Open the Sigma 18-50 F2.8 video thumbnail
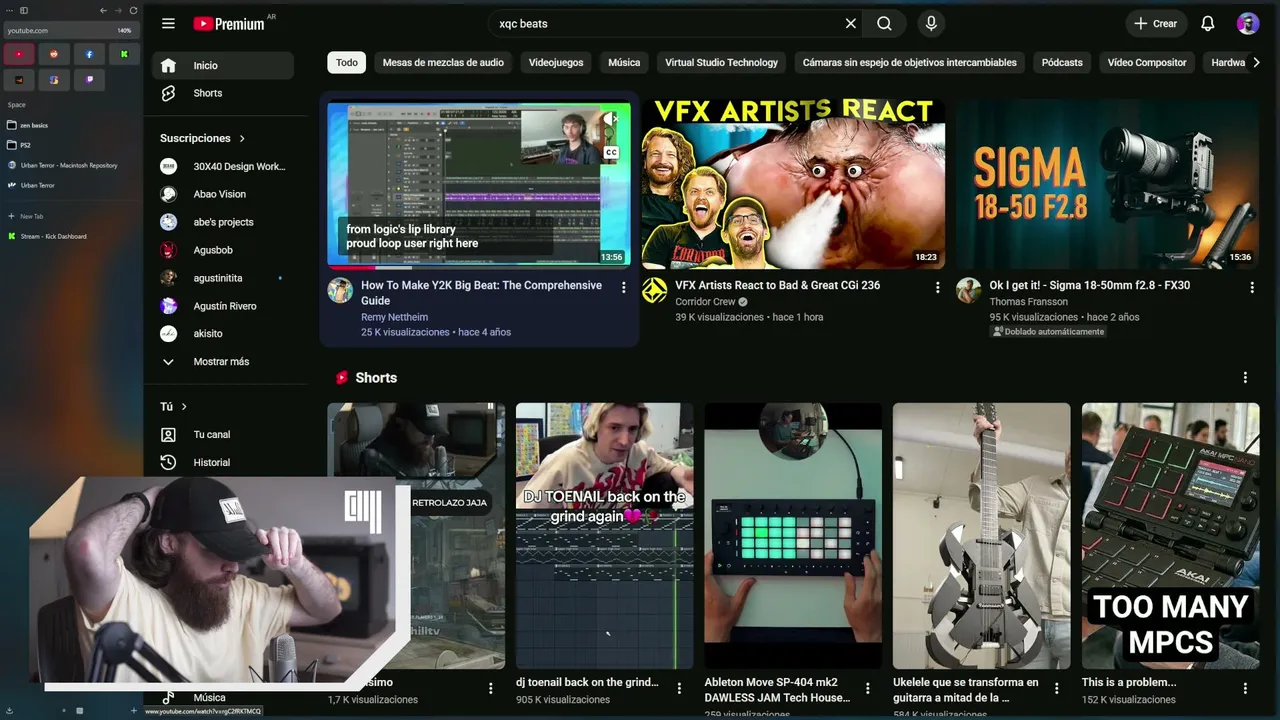 [1107, 184]
